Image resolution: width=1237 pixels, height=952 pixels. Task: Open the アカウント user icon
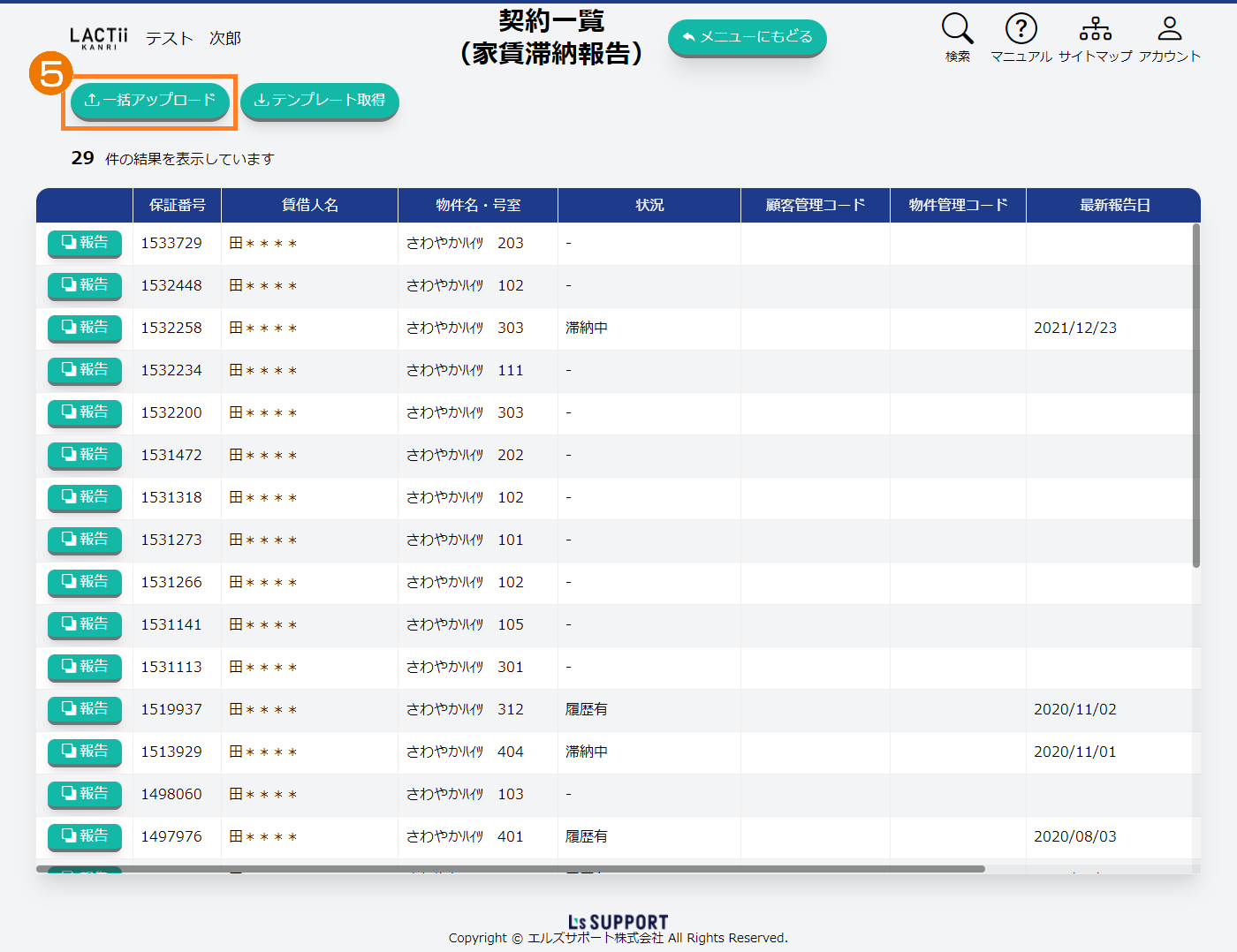coord(1169,30)
